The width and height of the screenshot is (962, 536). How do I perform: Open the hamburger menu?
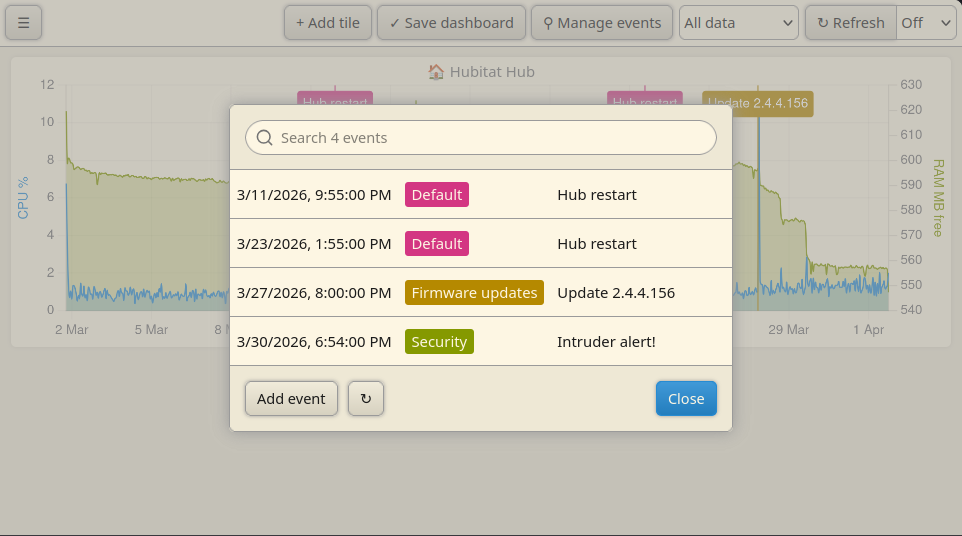(x=23, y=23)
